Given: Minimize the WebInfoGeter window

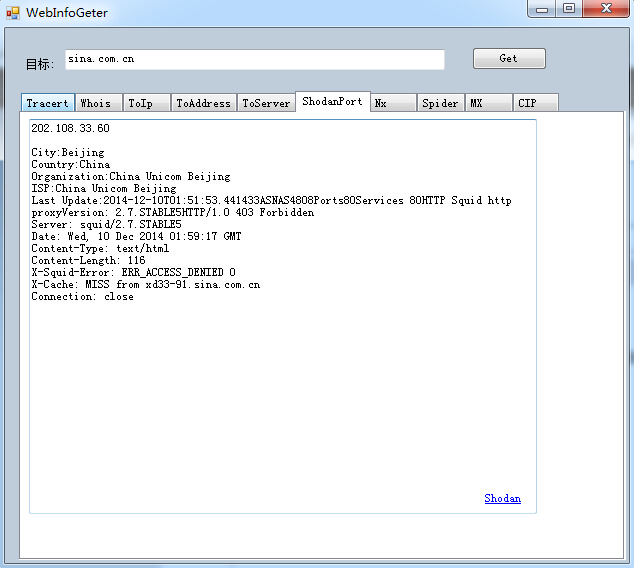Looking at the screenshot, I should coord(542,9).
